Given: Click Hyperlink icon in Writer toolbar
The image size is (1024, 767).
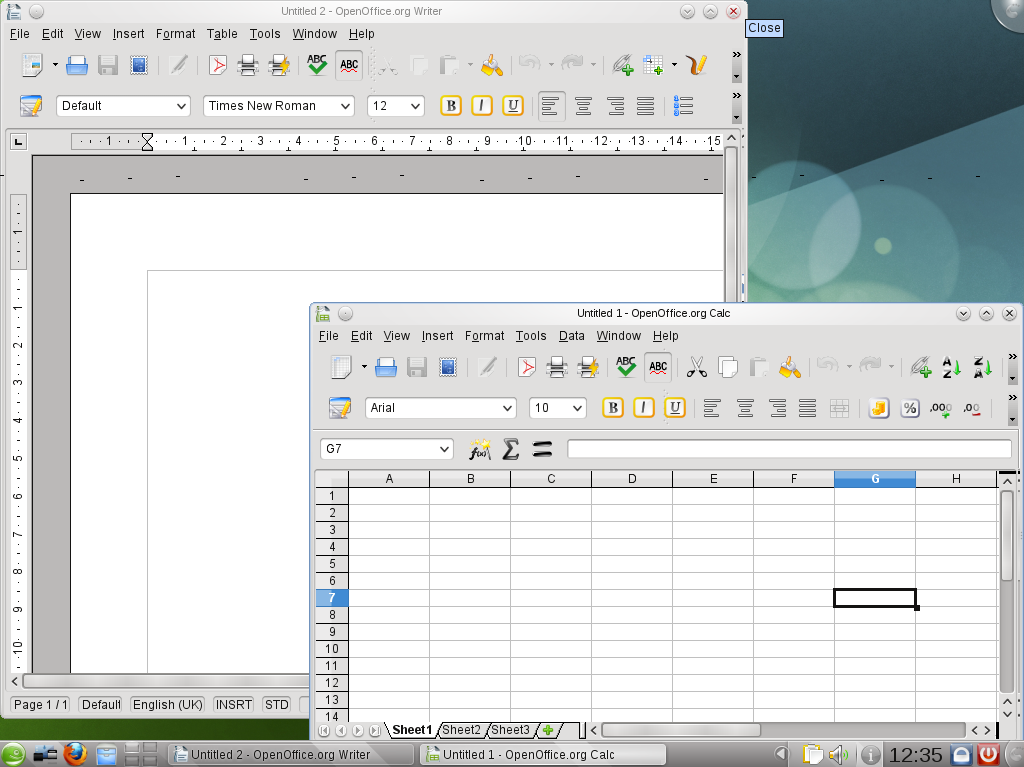Looking at the screenshot, I should click(622, 65).
